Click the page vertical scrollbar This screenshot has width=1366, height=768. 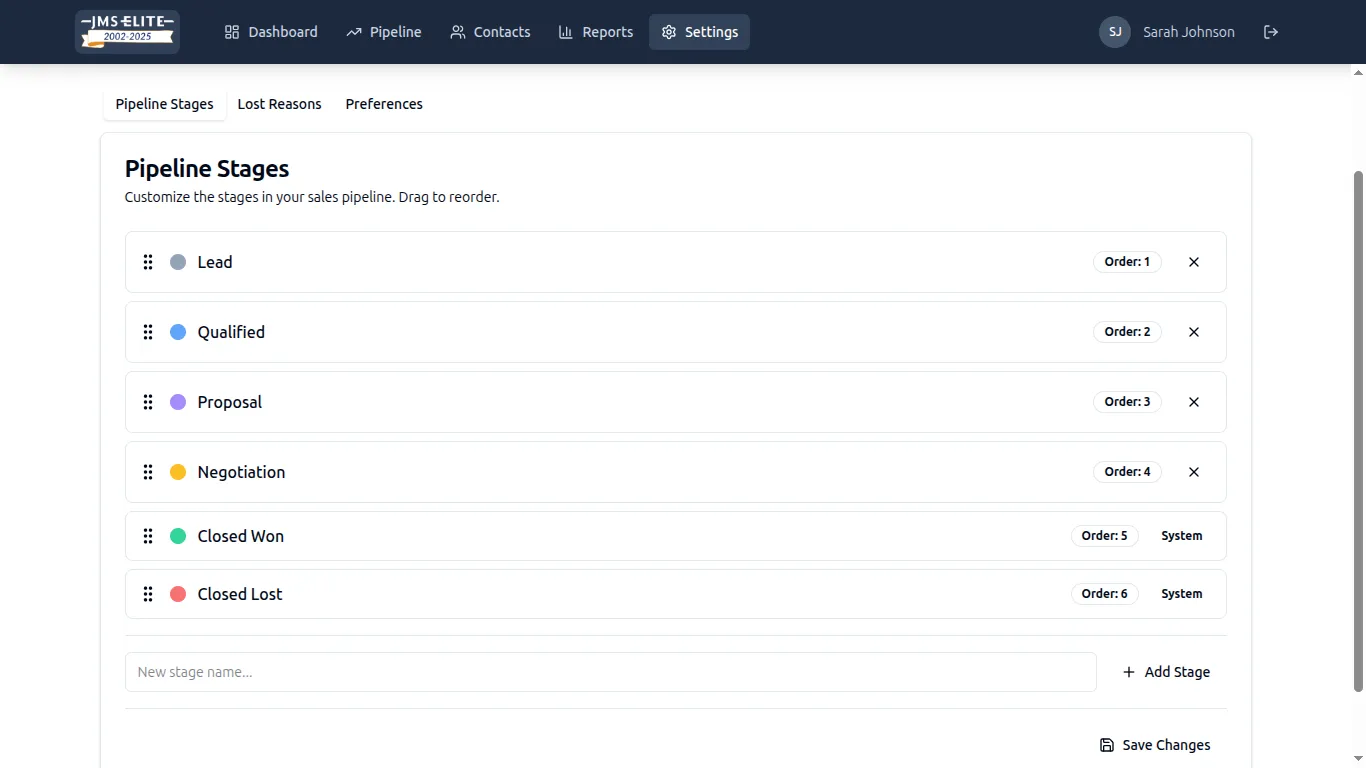tap(1358, 430)
